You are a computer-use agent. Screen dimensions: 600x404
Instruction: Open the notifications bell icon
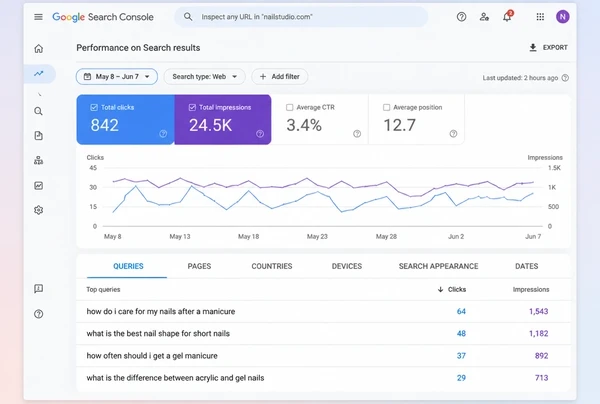pyautogui.click(x=507, y=17)
